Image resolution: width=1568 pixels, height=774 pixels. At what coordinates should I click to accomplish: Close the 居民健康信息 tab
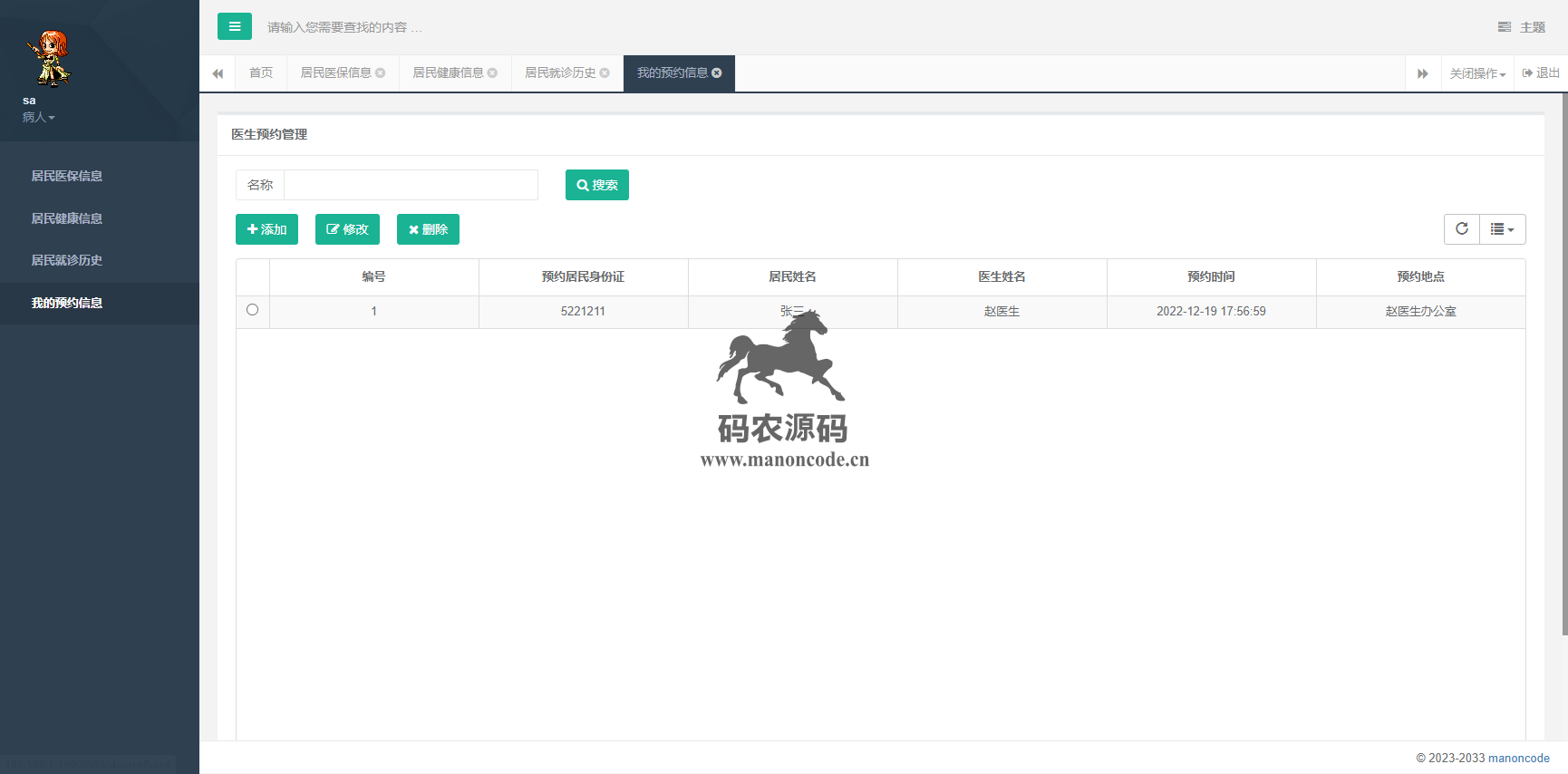[x=492, y=73]
